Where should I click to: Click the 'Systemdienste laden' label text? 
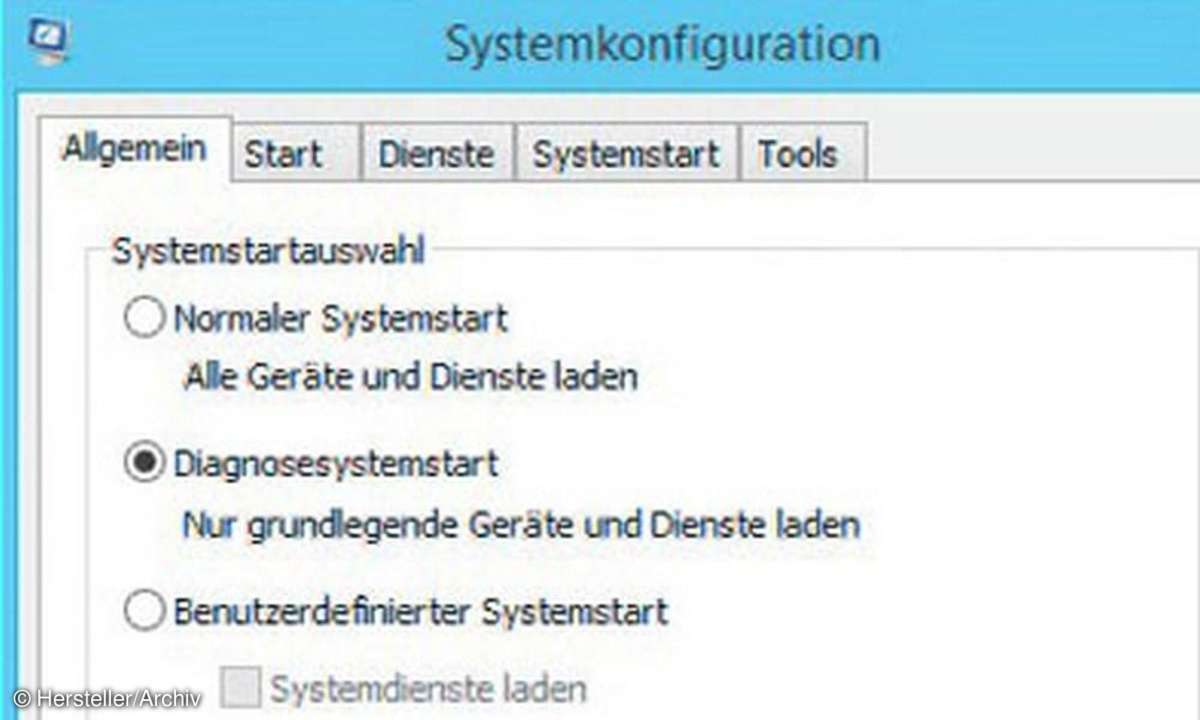428,688
